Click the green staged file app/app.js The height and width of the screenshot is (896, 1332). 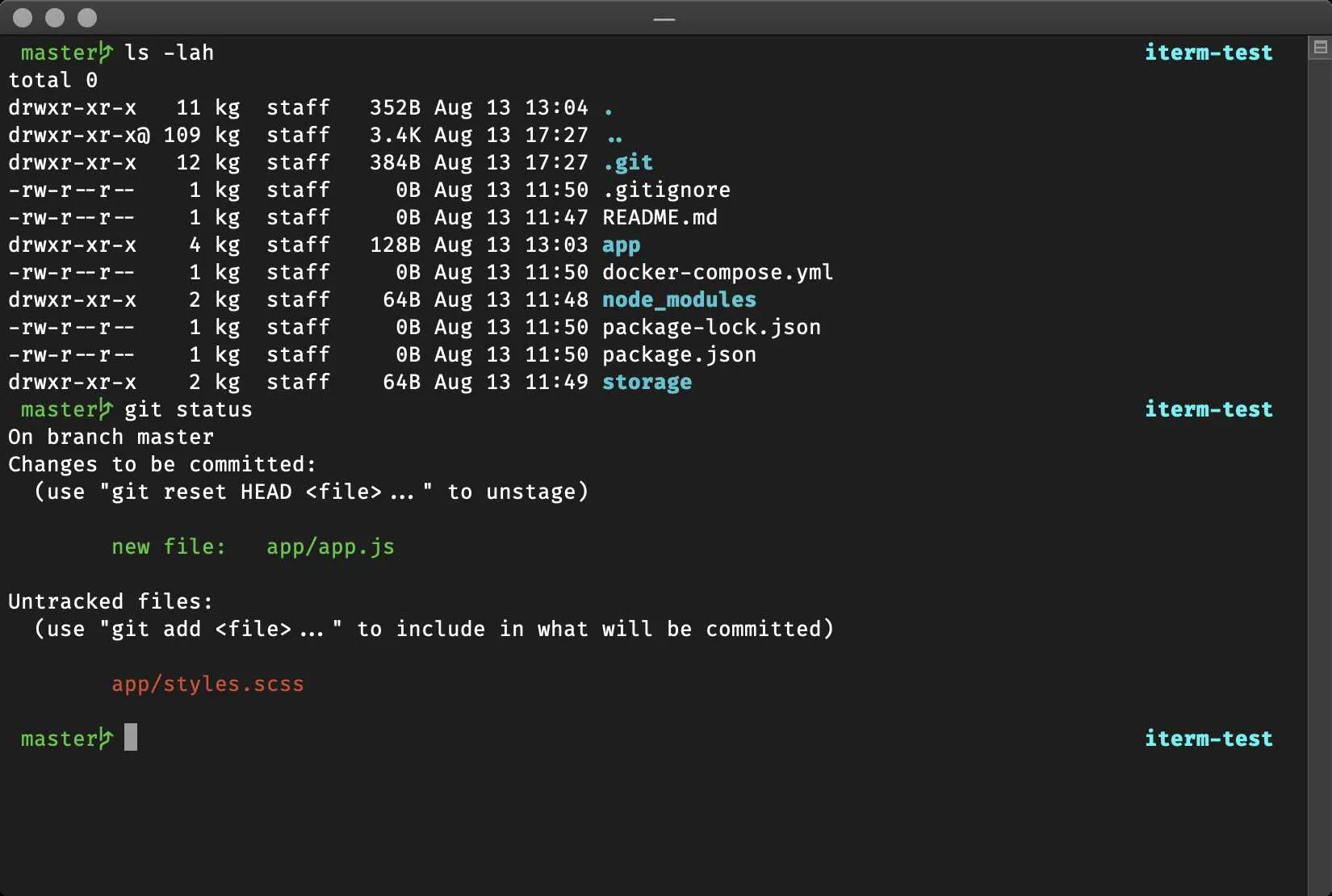[330, 546]
